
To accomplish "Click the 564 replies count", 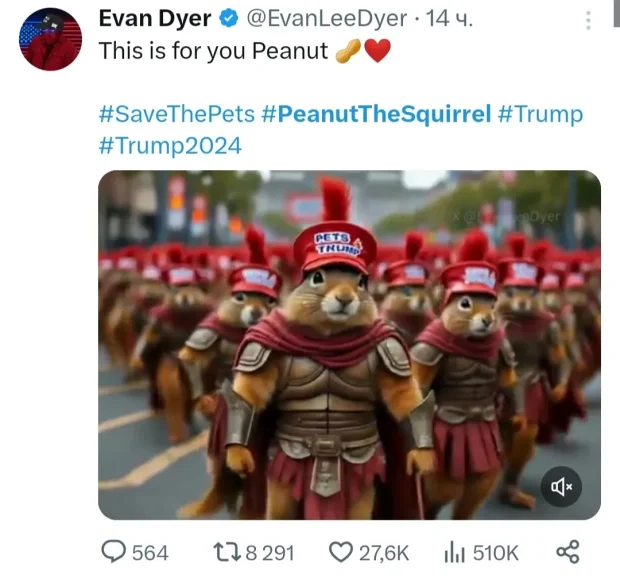I will tap(150, 553).
